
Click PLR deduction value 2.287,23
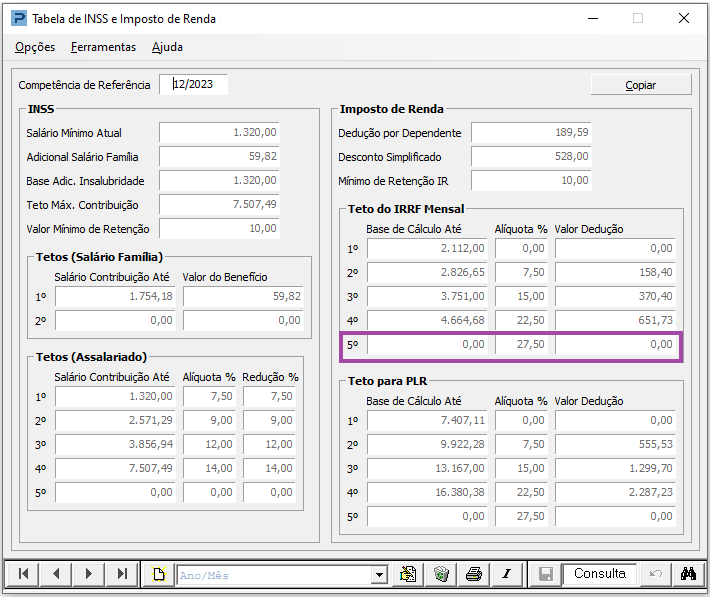pyautogui.click(x=615, y=492)
